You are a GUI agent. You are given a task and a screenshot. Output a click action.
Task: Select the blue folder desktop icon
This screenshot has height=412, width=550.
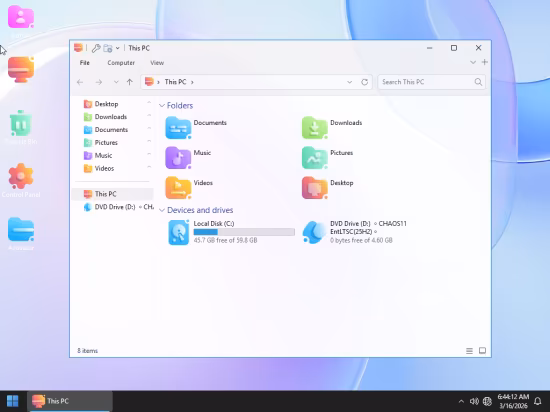coord(21,230)
